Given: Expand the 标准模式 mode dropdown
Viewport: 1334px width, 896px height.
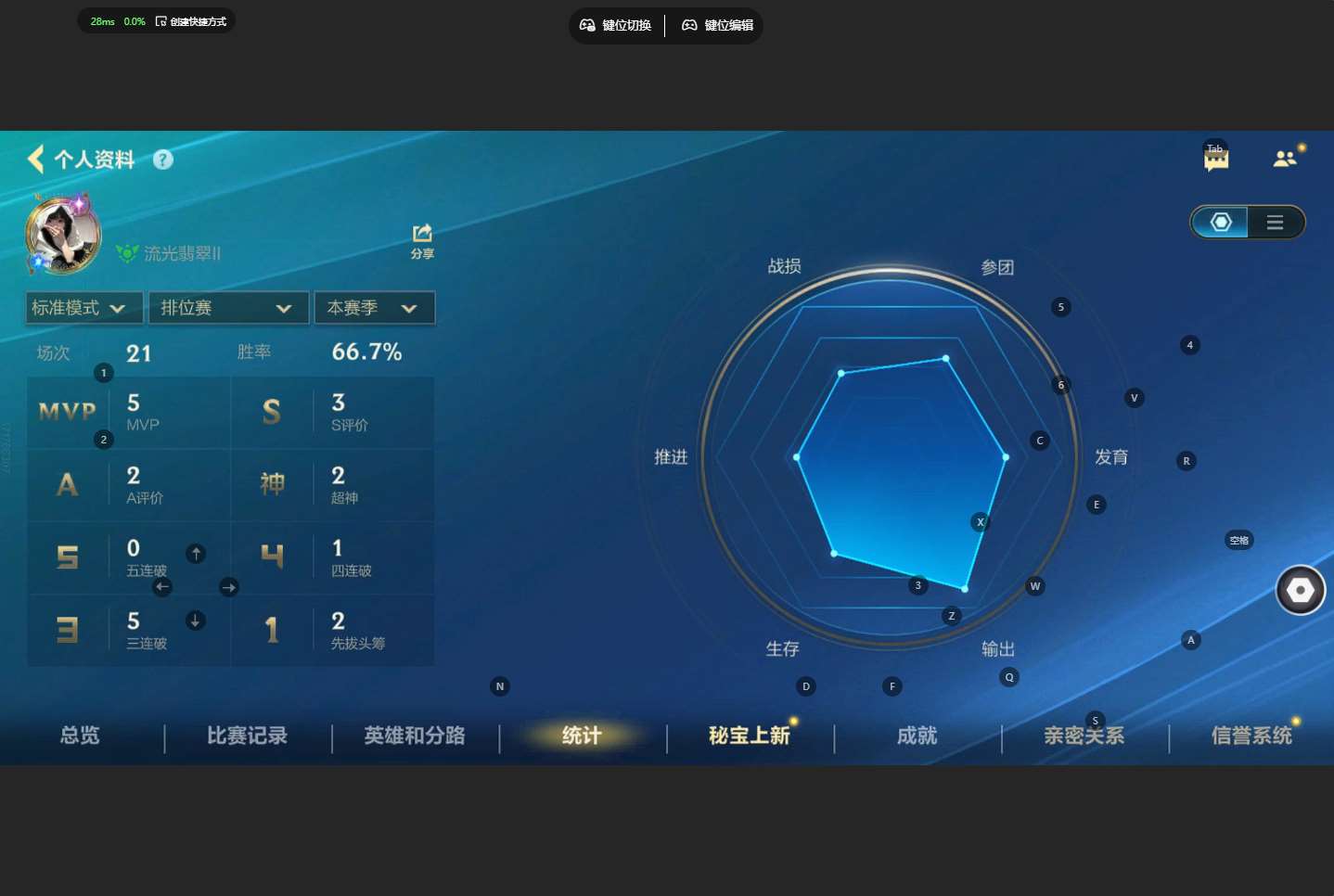Looking at the screenshot, I should pos(84,308).
